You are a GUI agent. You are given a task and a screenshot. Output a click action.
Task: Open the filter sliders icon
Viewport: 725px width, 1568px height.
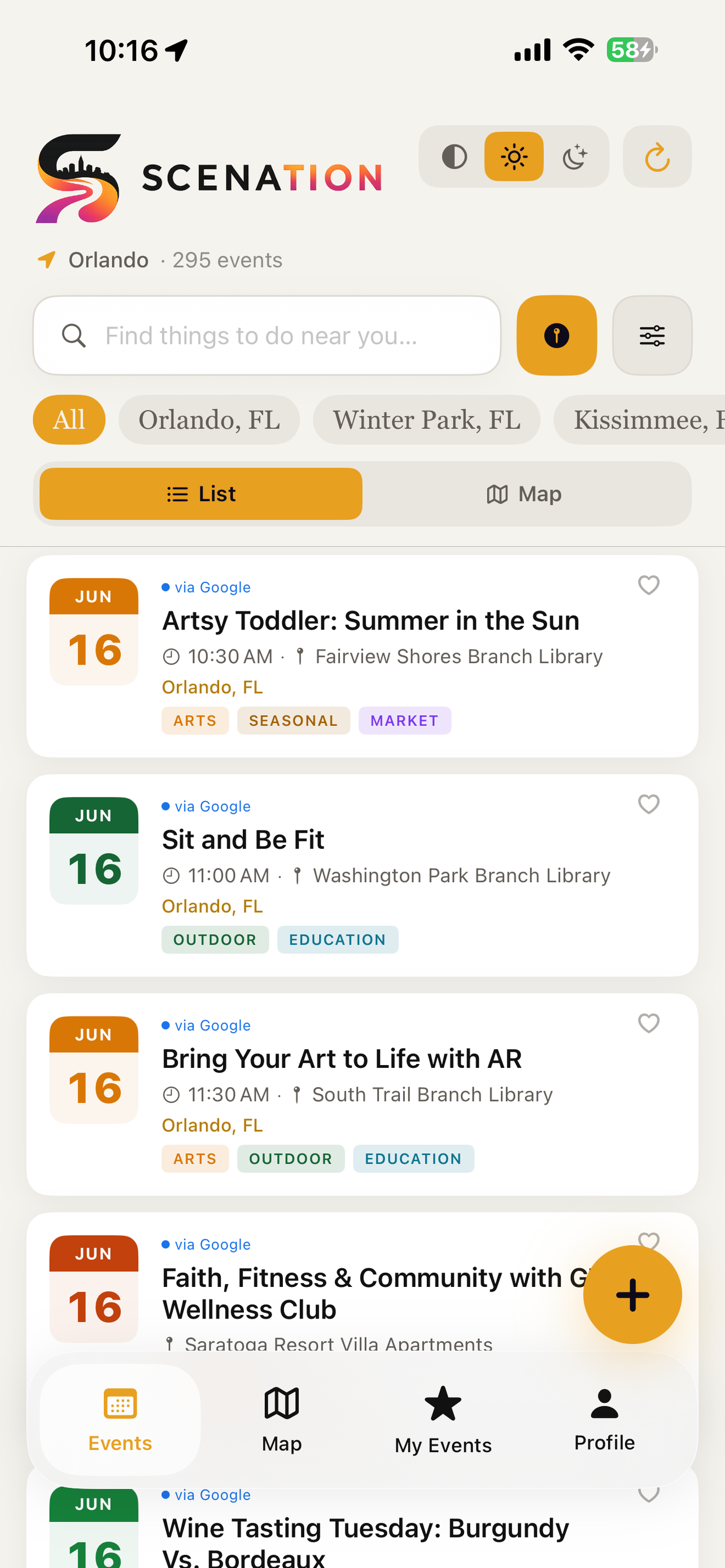(x=652, y=335)
